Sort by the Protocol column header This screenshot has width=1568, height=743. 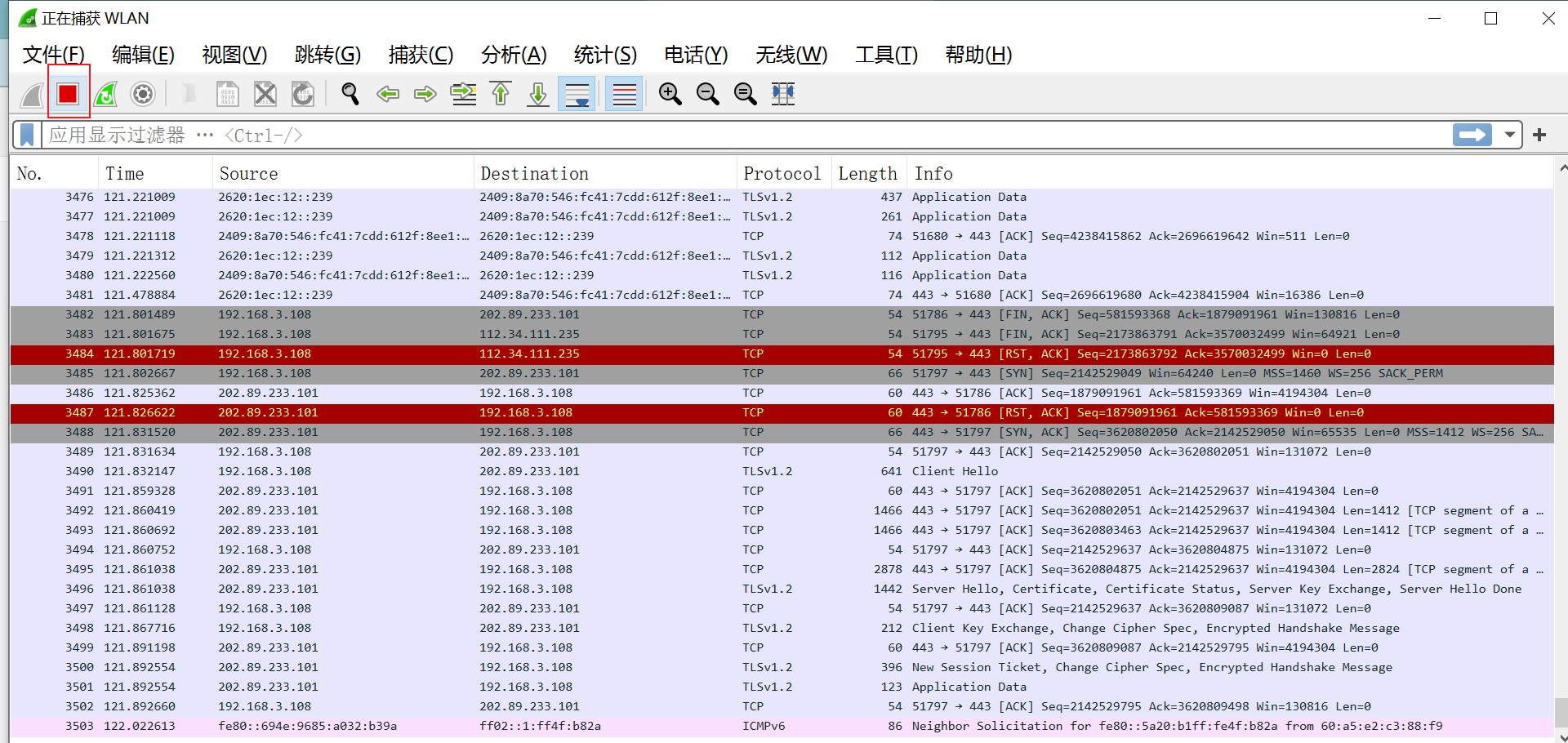pos(784,173)
